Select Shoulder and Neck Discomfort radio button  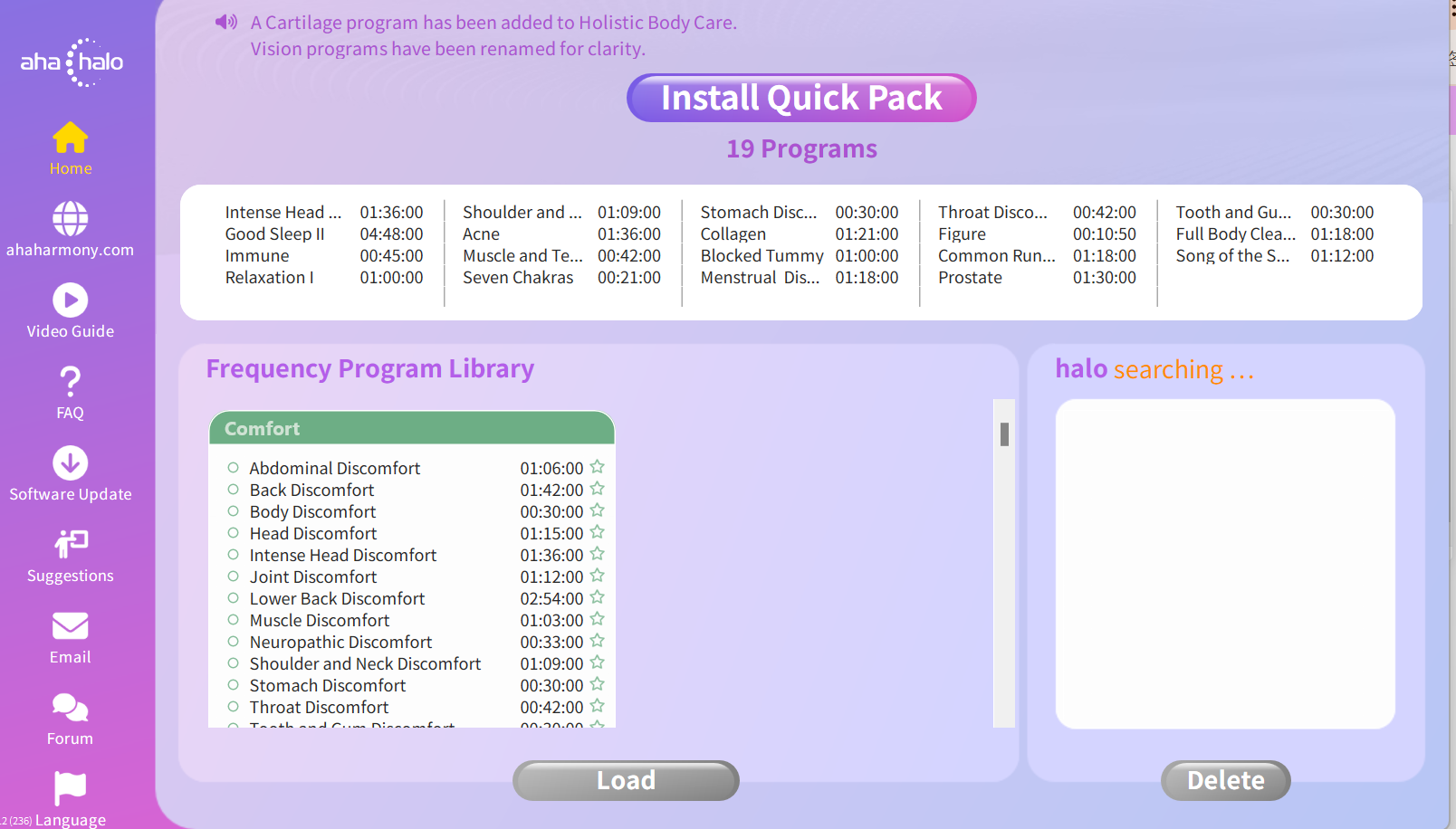tap(233, 663)
